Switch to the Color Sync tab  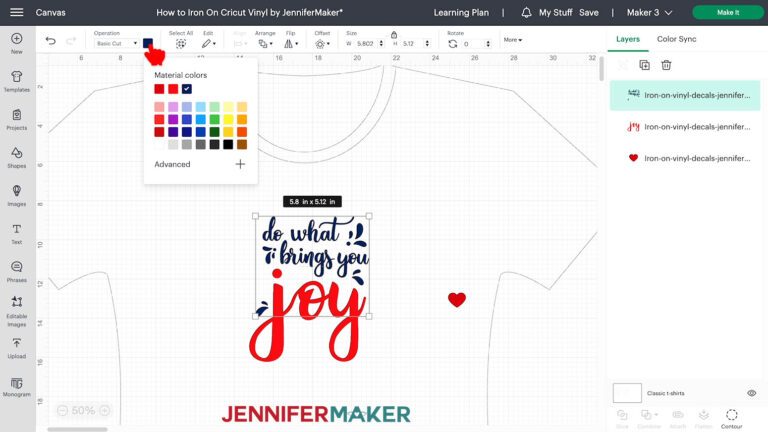point(676,39)
